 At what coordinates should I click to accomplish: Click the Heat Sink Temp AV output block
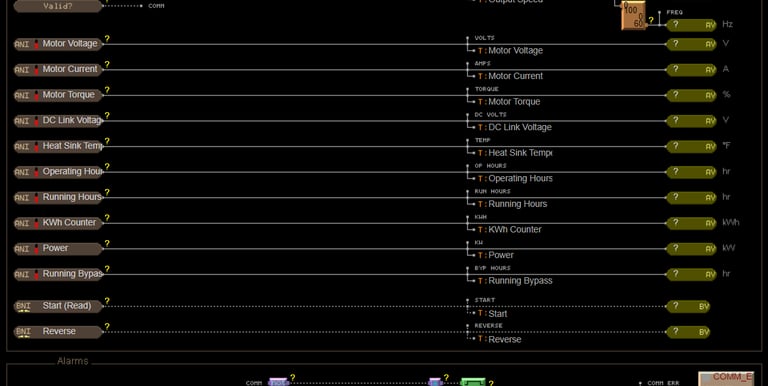pos(691,146)
